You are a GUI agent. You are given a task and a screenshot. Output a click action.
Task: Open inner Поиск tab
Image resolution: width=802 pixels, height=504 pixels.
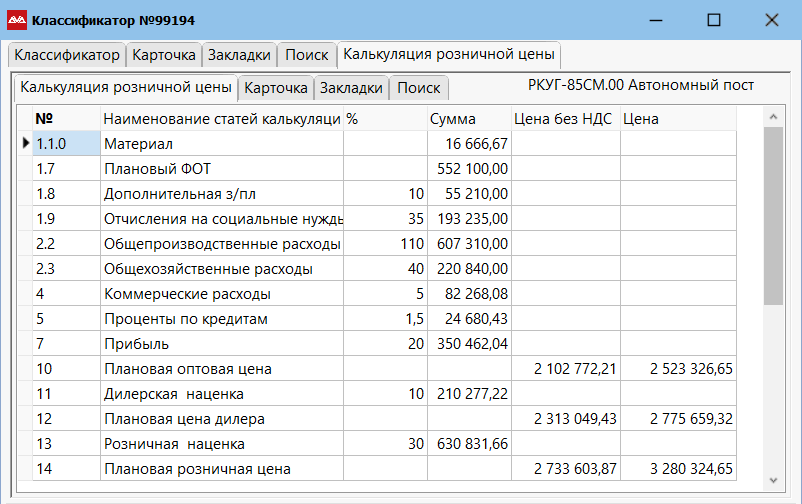pos(418,88)
